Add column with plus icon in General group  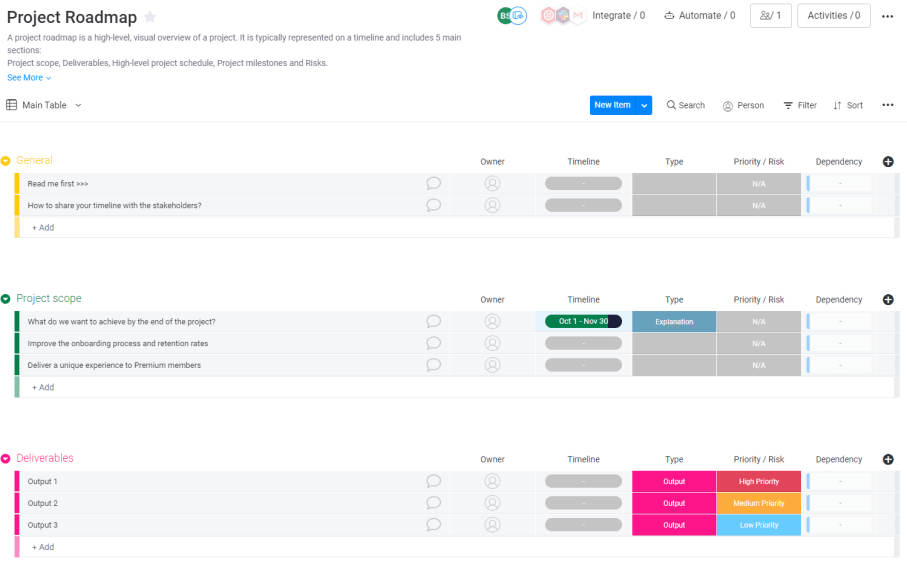point(888,161)
